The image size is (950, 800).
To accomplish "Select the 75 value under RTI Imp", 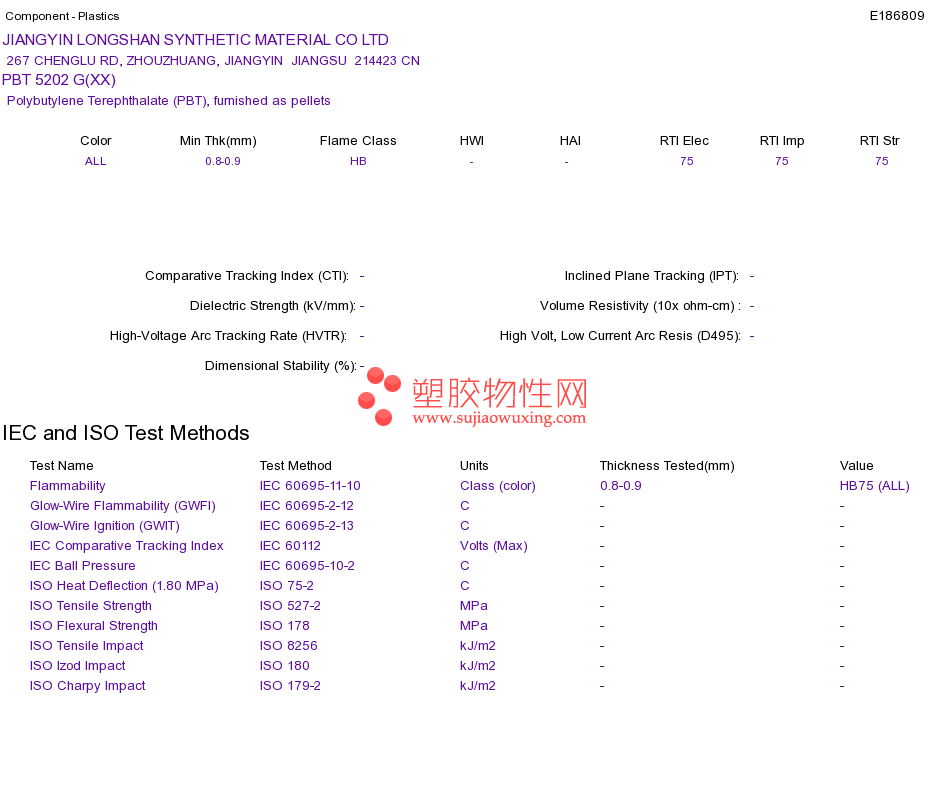I will 782,161.
